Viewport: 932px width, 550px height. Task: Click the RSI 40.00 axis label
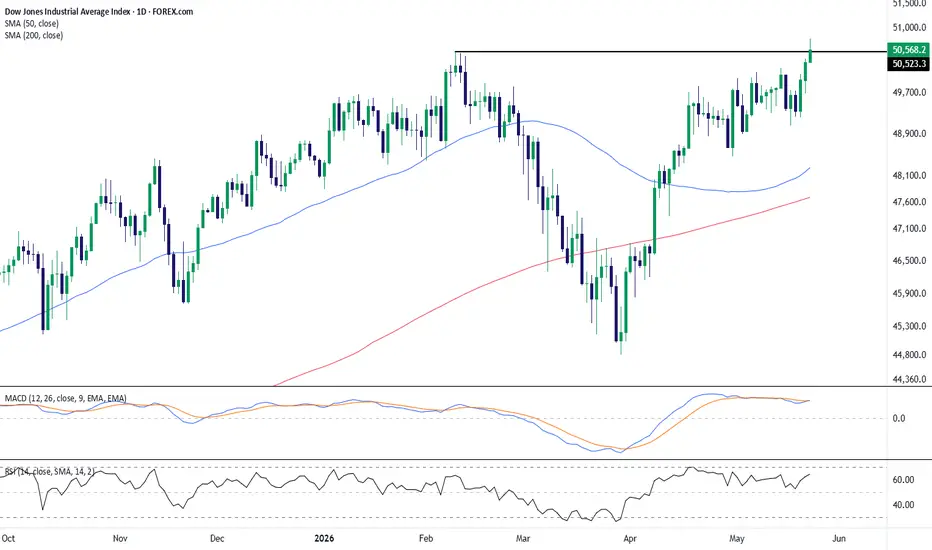903,505
